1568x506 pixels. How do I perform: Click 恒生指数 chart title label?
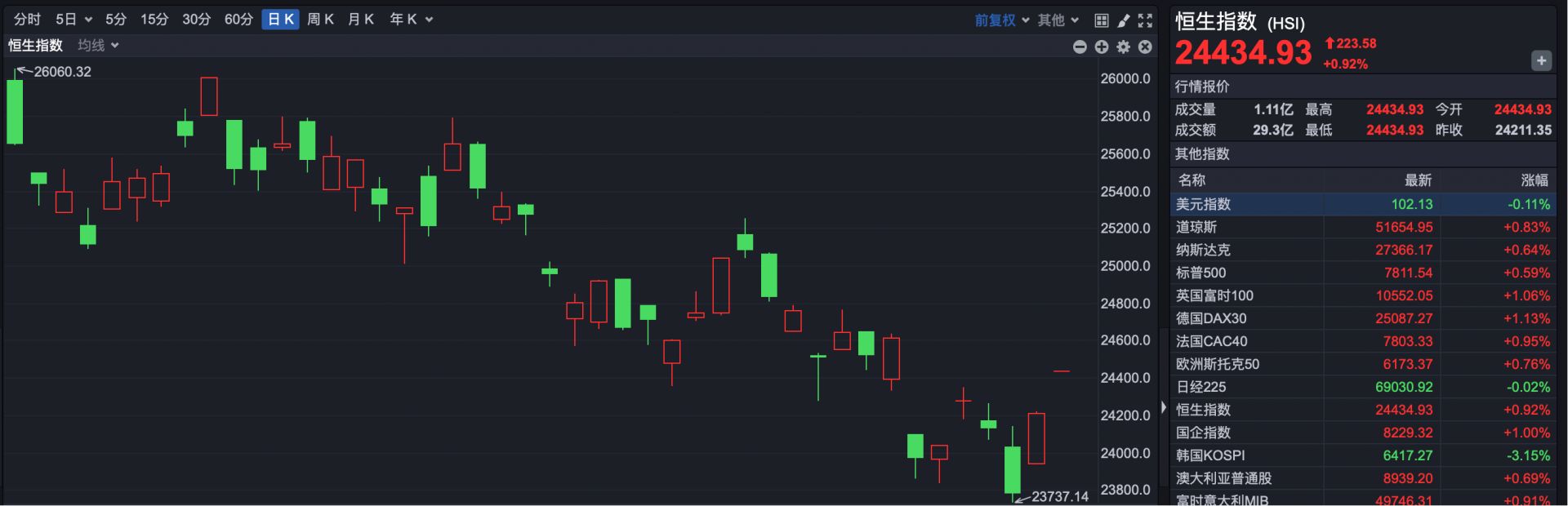pyautogui.click(x=35, y=46)
